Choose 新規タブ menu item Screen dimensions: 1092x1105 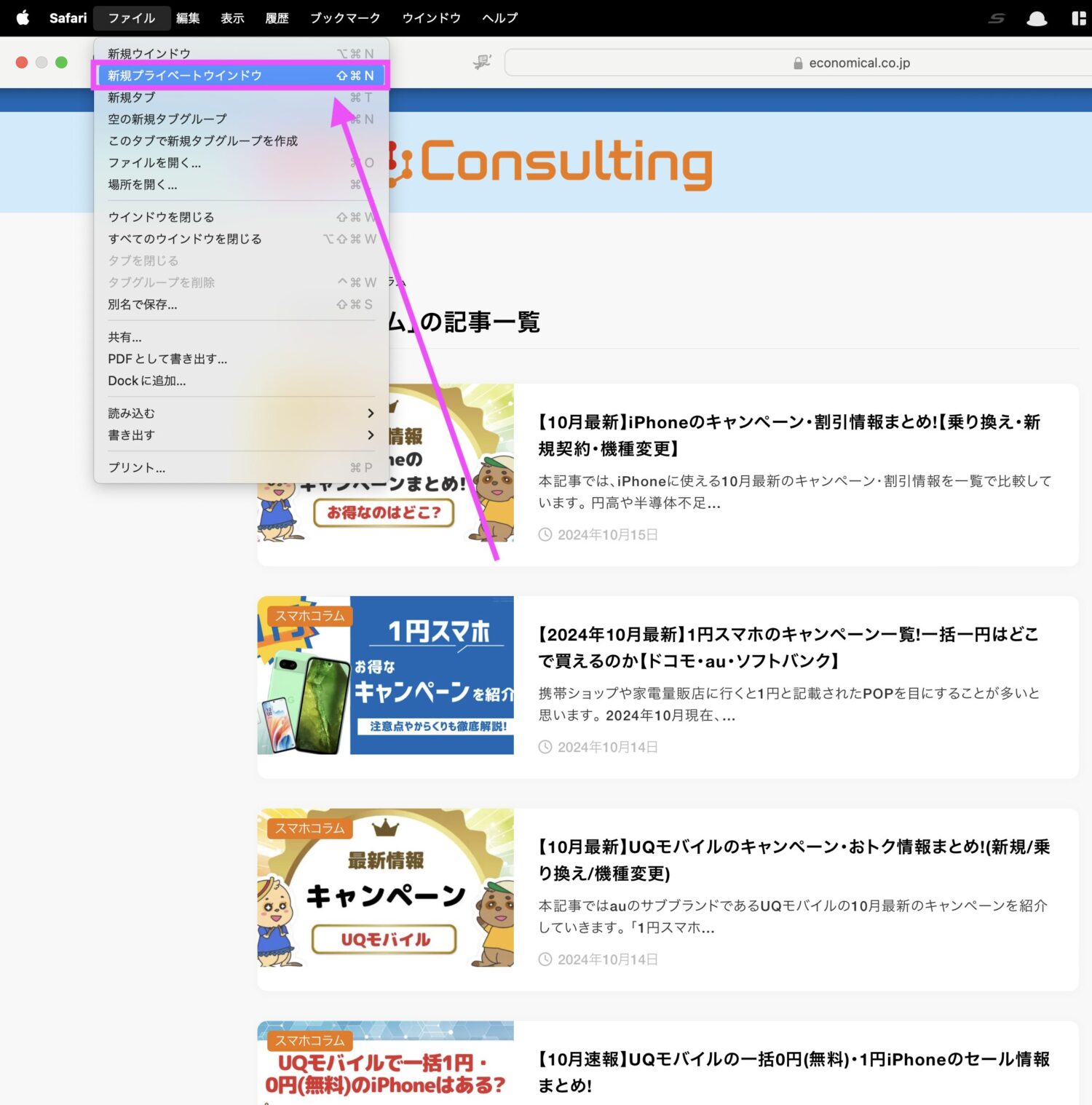click(x=241, y=97)
